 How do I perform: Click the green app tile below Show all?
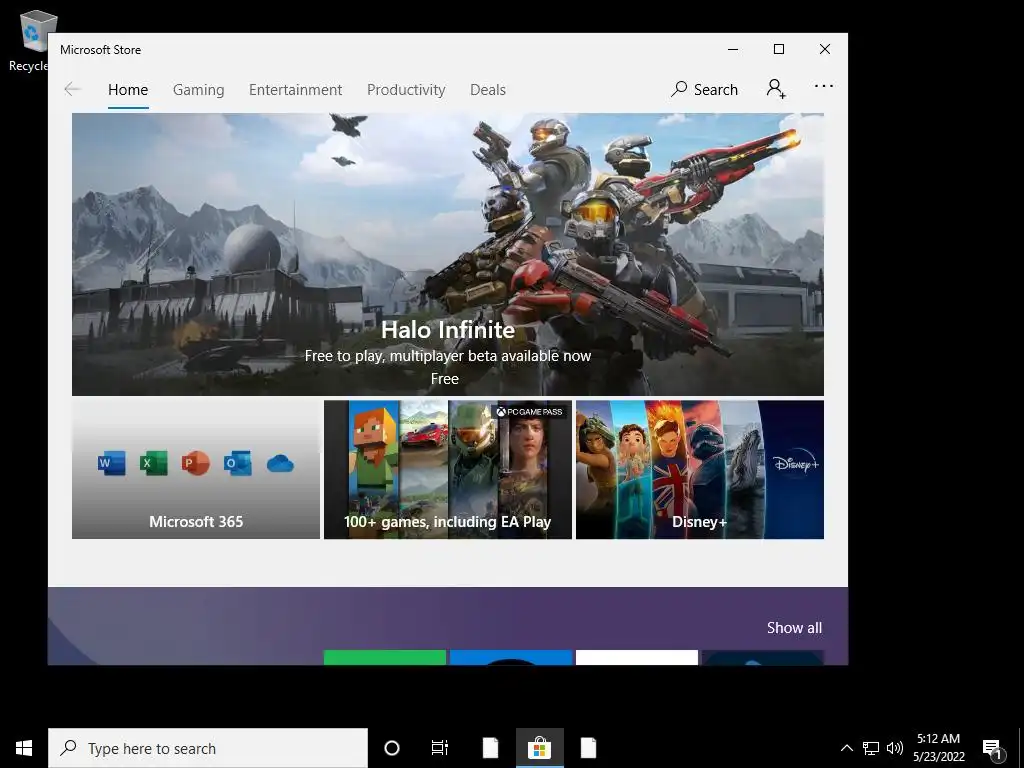pos(385,658)
